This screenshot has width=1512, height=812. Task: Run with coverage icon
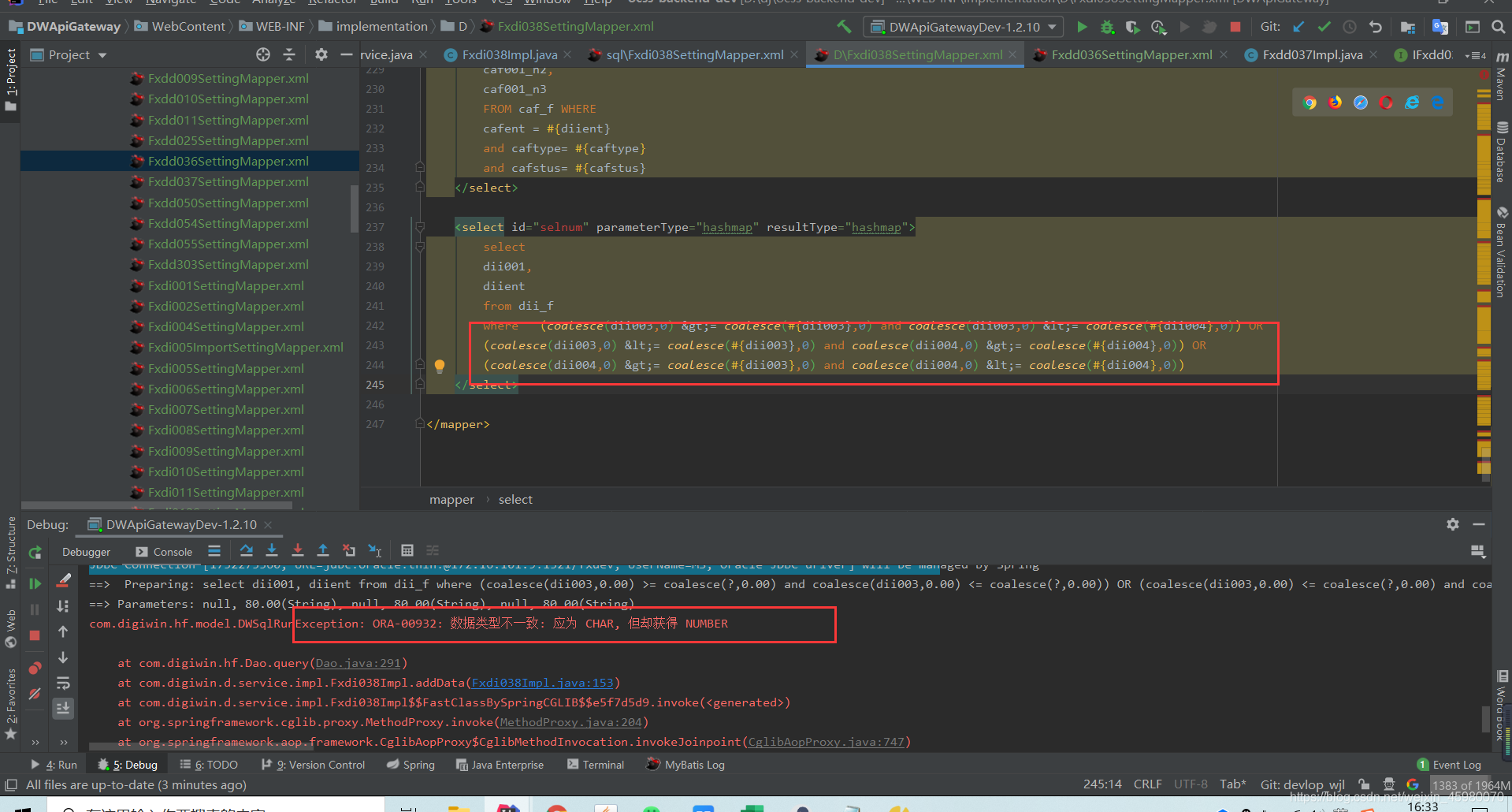[x=1132, y=27]
